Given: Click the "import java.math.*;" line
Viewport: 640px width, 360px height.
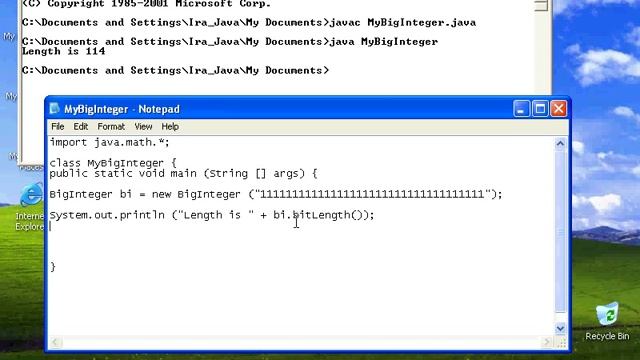Looking at the screenshot, I should tap(109, 142).
